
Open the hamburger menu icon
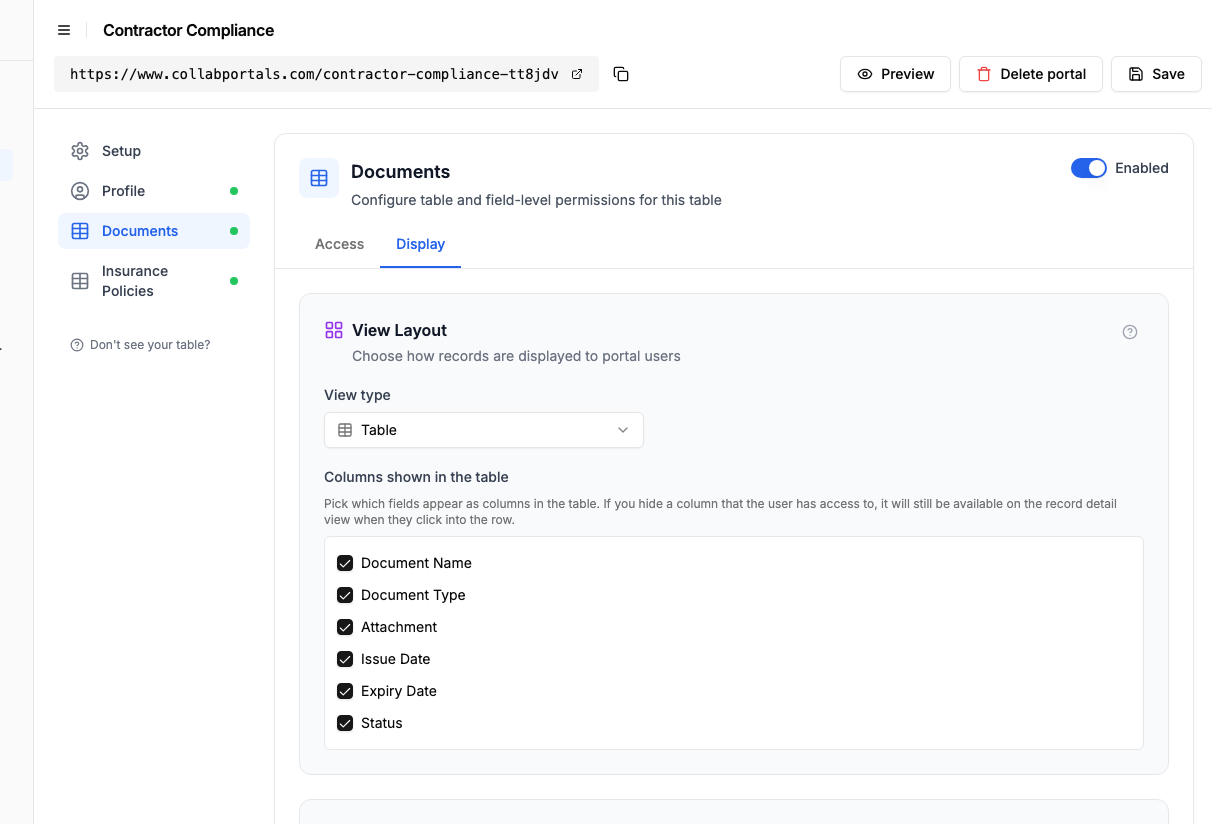click(x=64, y=30)
